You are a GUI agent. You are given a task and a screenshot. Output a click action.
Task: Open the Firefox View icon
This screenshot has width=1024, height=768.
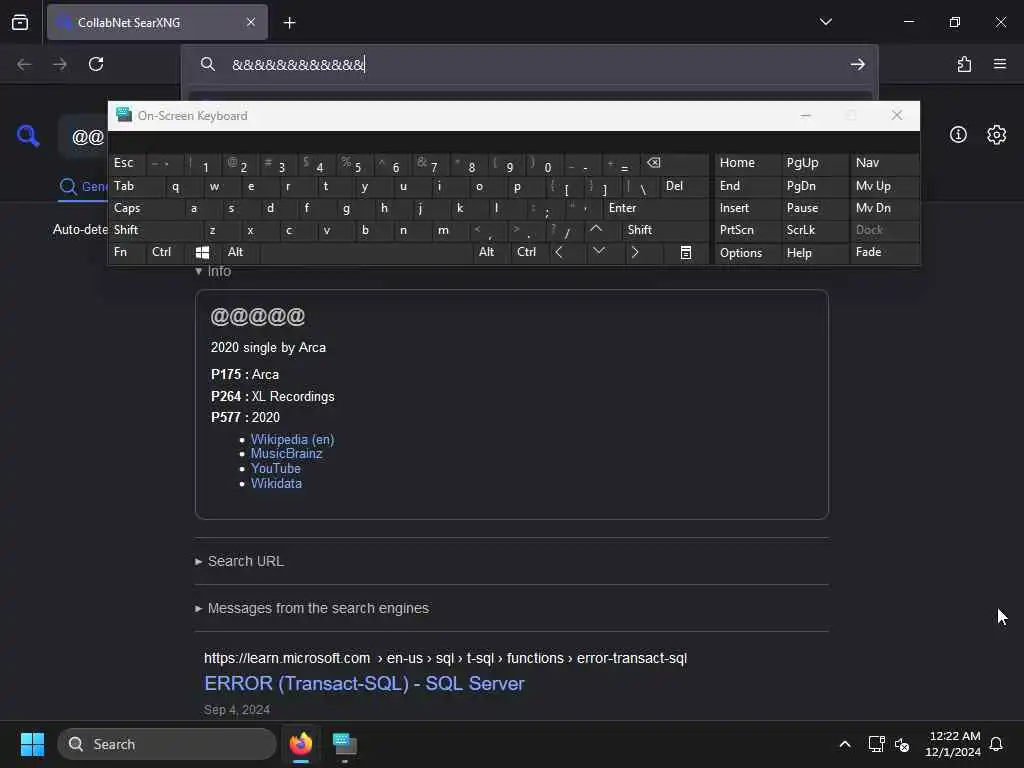click(20, 22)
